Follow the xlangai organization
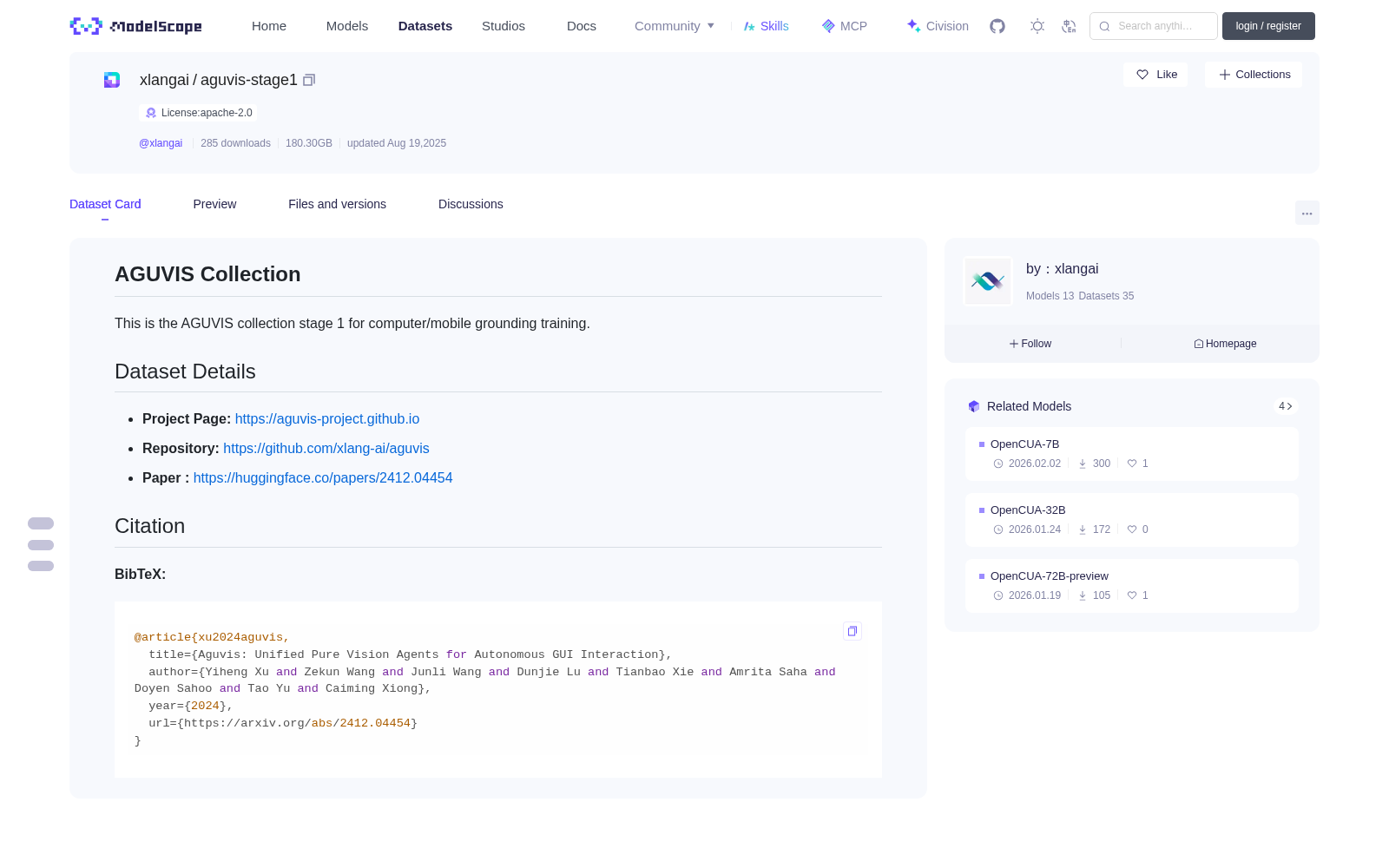The image size is (1389, 868). (1030, 344)
